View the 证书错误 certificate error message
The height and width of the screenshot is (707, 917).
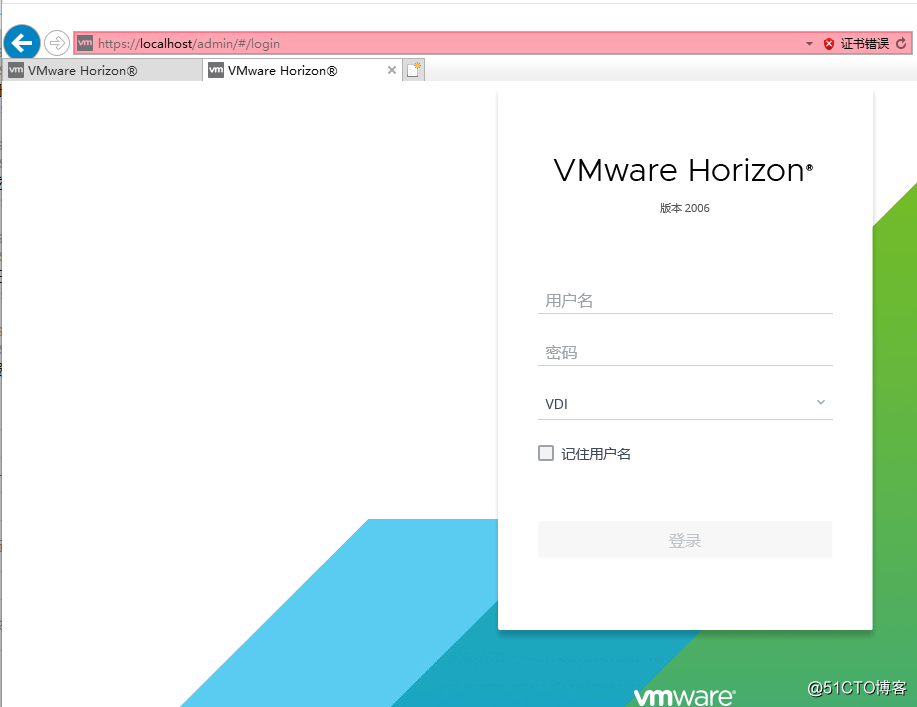[864, 43]
